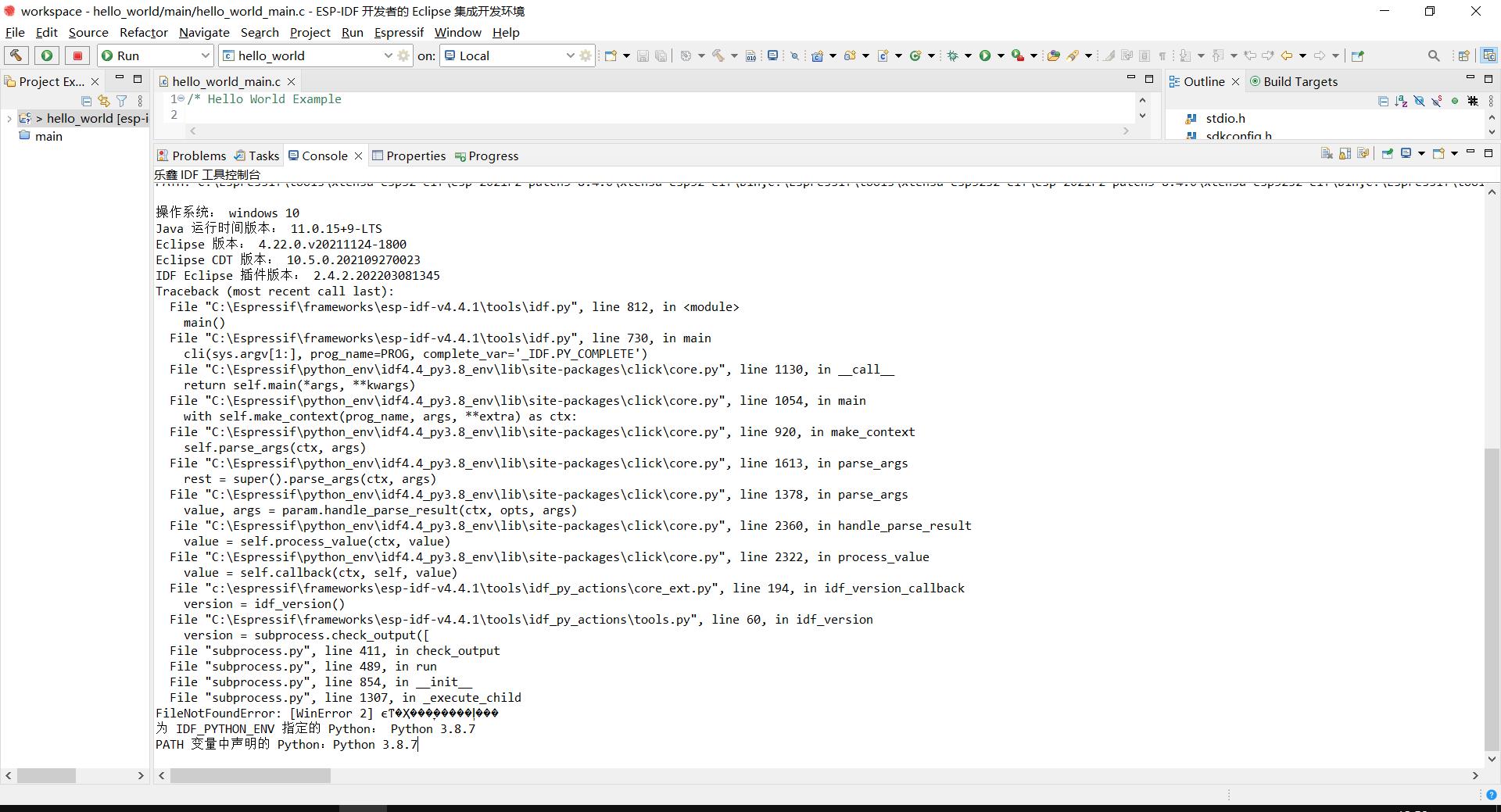Open the Project menu

pos(310,32)
